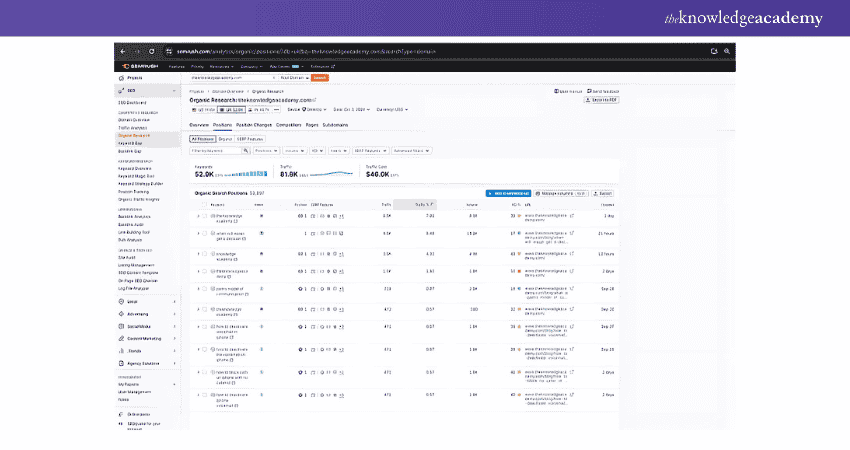Click the Social Media sidebar icon

pyautogui.click(x=123, y=325)
